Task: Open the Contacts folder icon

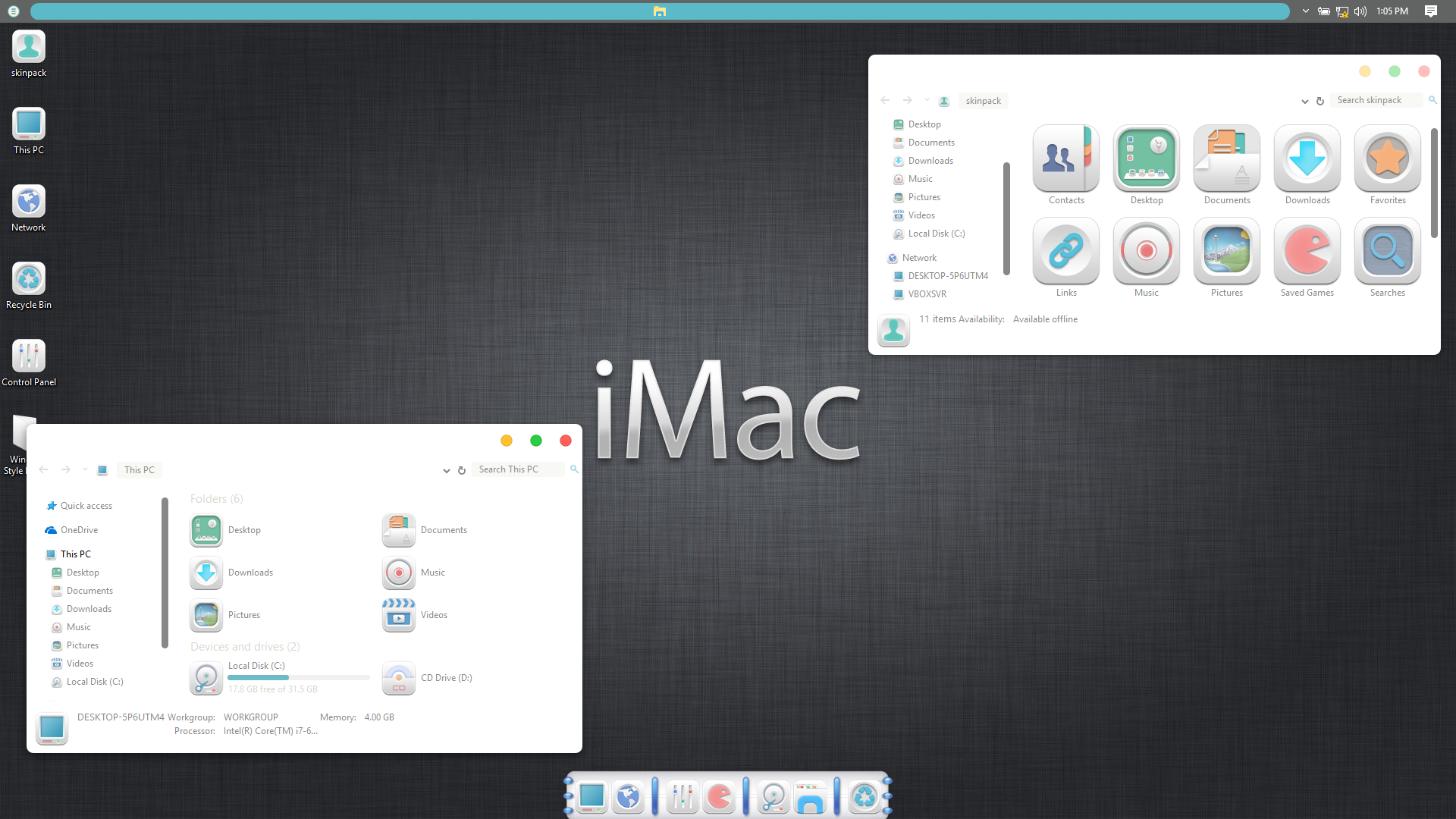Action: tap(1065, 159)
